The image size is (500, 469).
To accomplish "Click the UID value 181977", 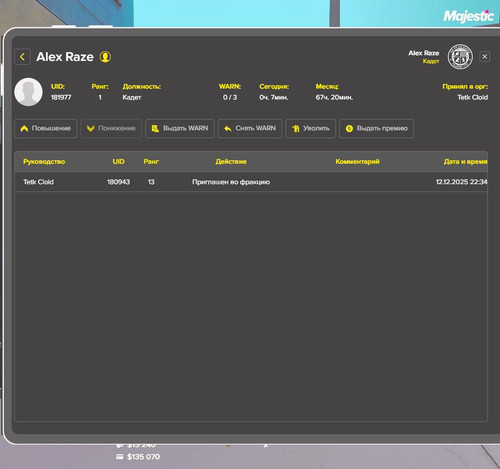I will [x=61, y=97].
